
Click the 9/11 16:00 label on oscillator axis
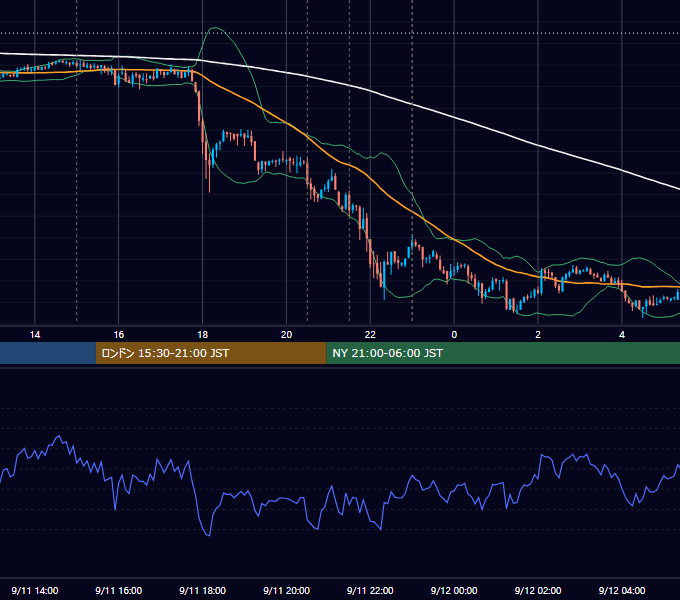tap(118, 590)
